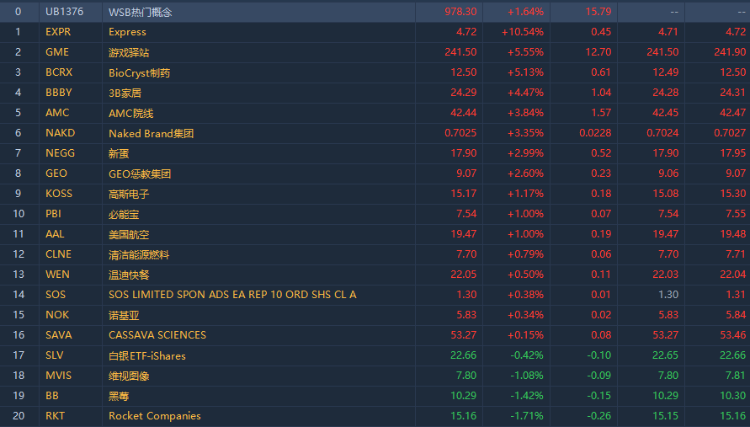
Task: Select the UB1376 index row code
Action: click(64, 11)
